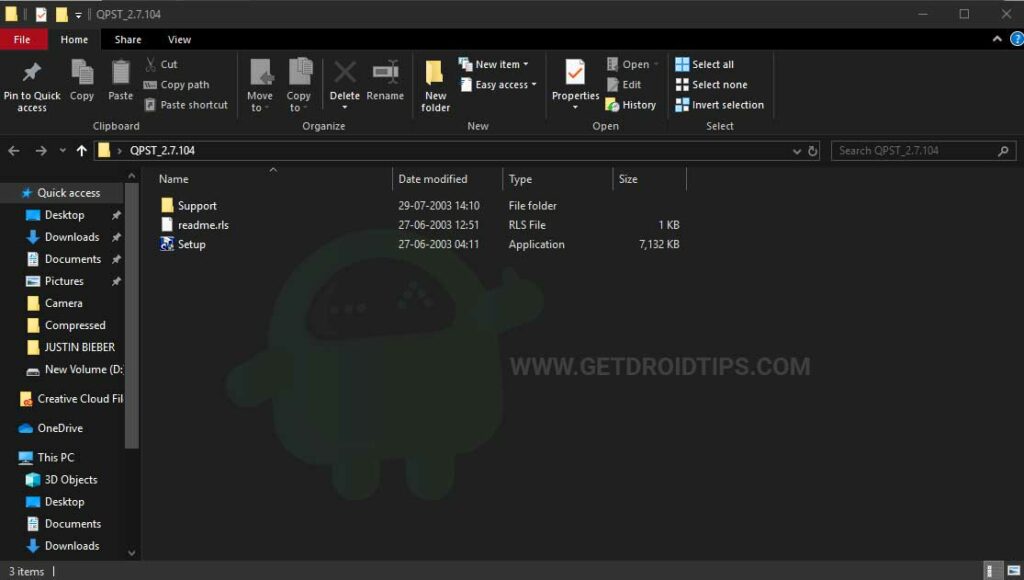This screenshot has width=1024, height=580.
Task: Switch to large icons view
Action: (x=1014, y=571)
